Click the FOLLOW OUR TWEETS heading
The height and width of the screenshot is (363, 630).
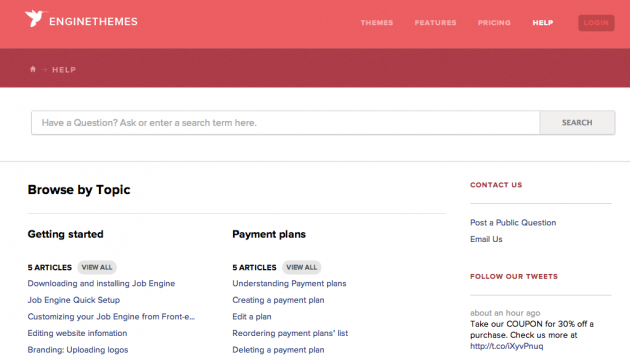click(x=514, y=277)
